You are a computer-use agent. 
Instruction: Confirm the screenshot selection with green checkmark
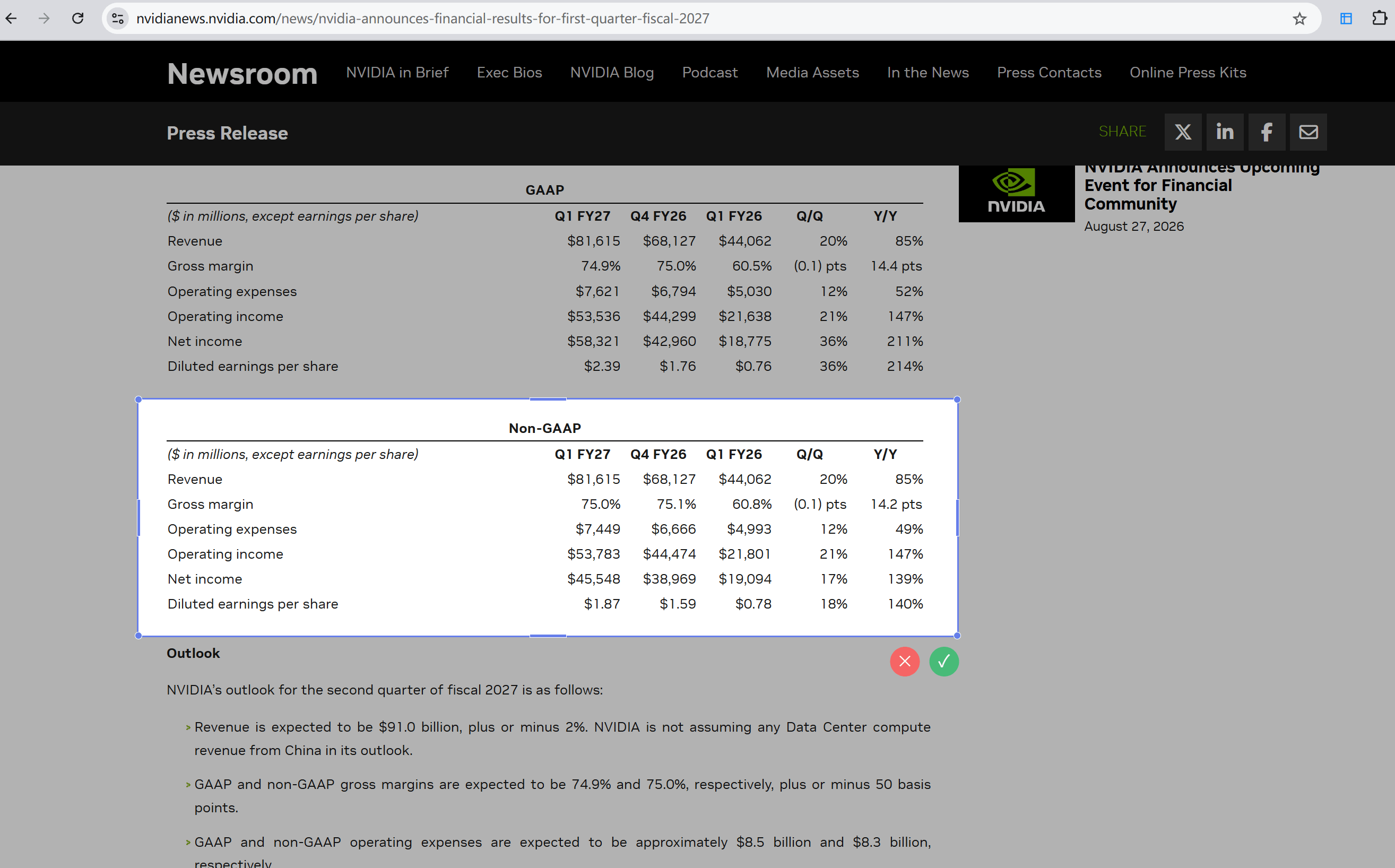click(944, 661)
